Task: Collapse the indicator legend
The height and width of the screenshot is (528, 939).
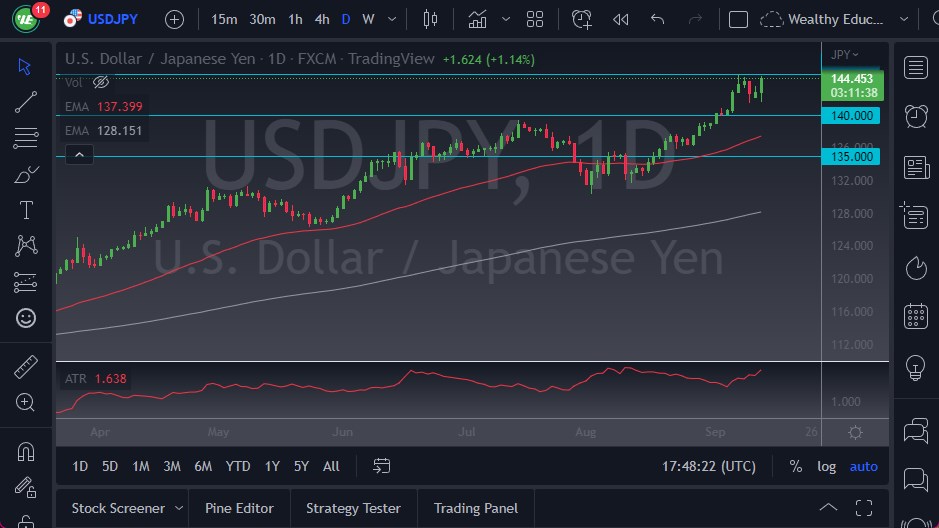Action: 79,155
